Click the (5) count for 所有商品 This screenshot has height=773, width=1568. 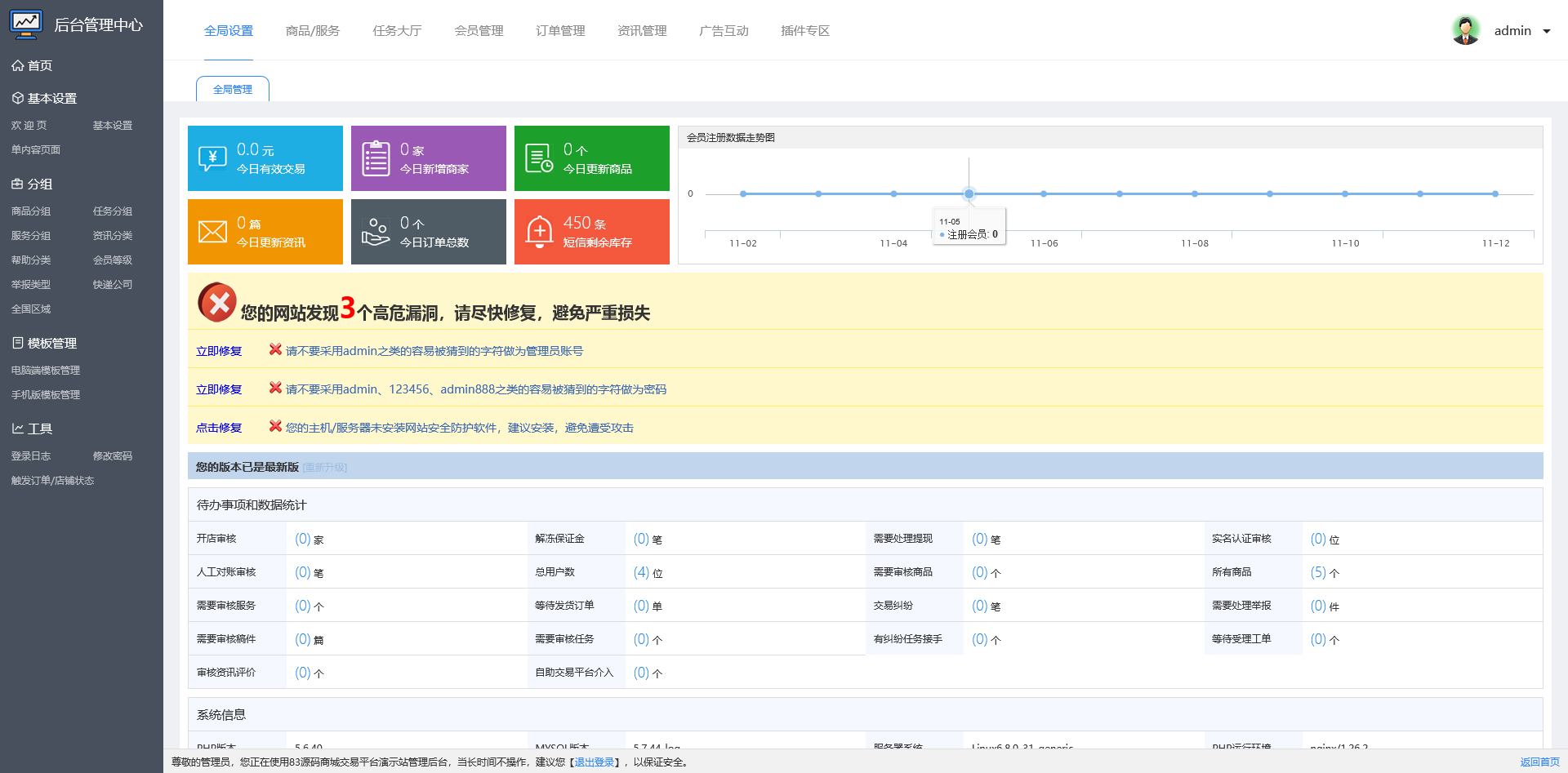[1318, 572]
